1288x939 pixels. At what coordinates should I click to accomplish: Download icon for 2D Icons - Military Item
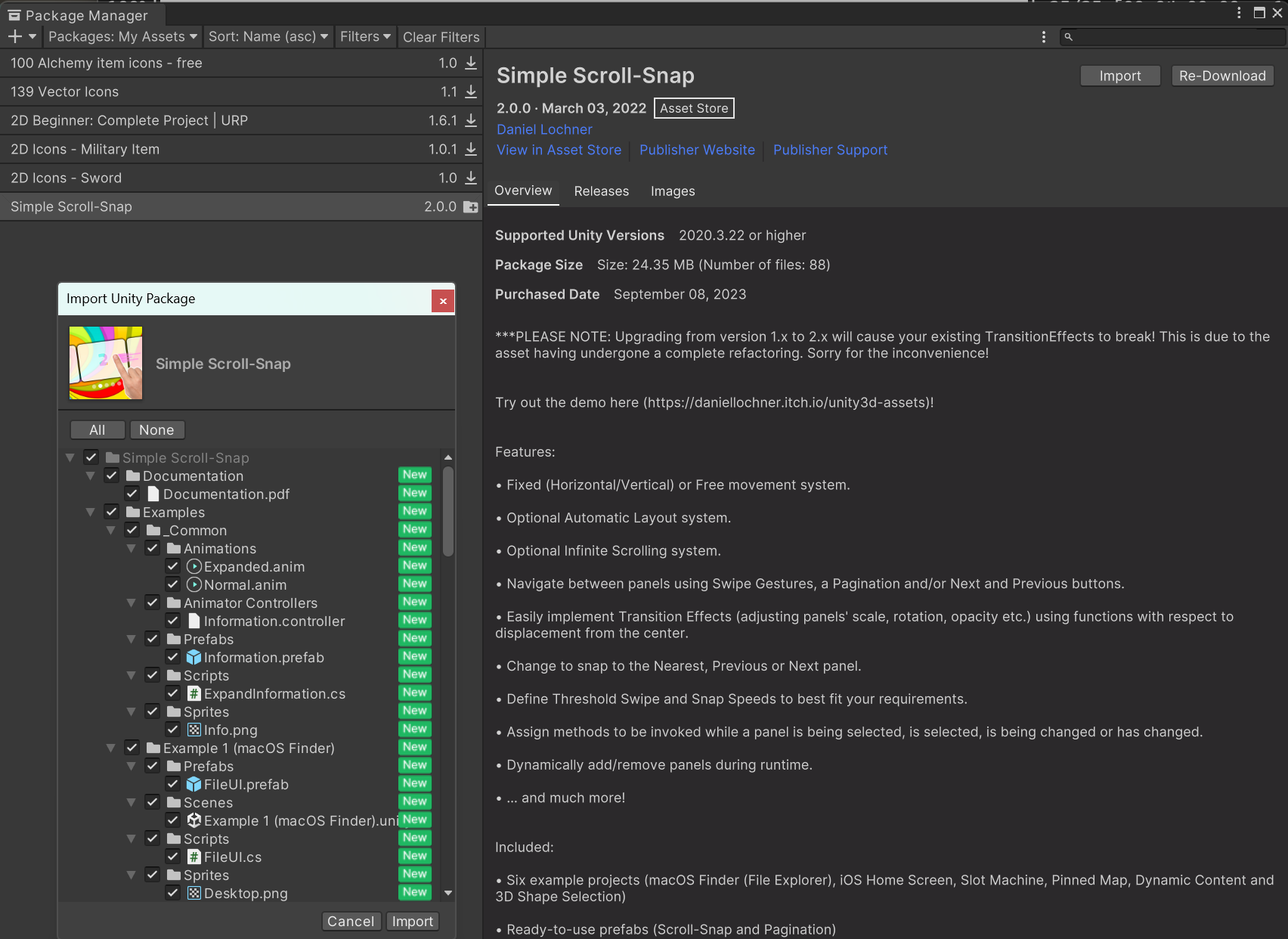(471, 149)
